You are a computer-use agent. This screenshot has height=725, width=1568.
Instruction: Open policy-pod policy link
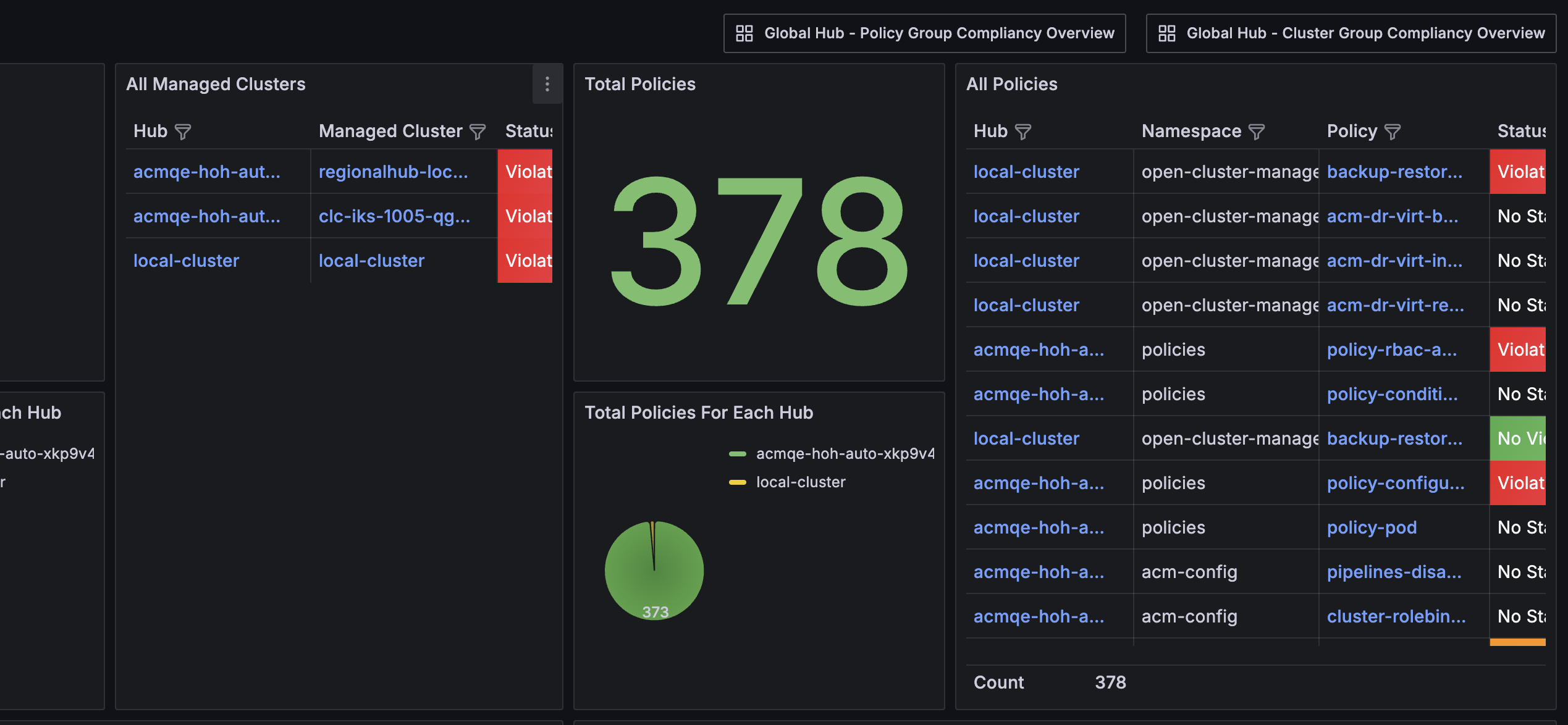[x=1372, y=527]
